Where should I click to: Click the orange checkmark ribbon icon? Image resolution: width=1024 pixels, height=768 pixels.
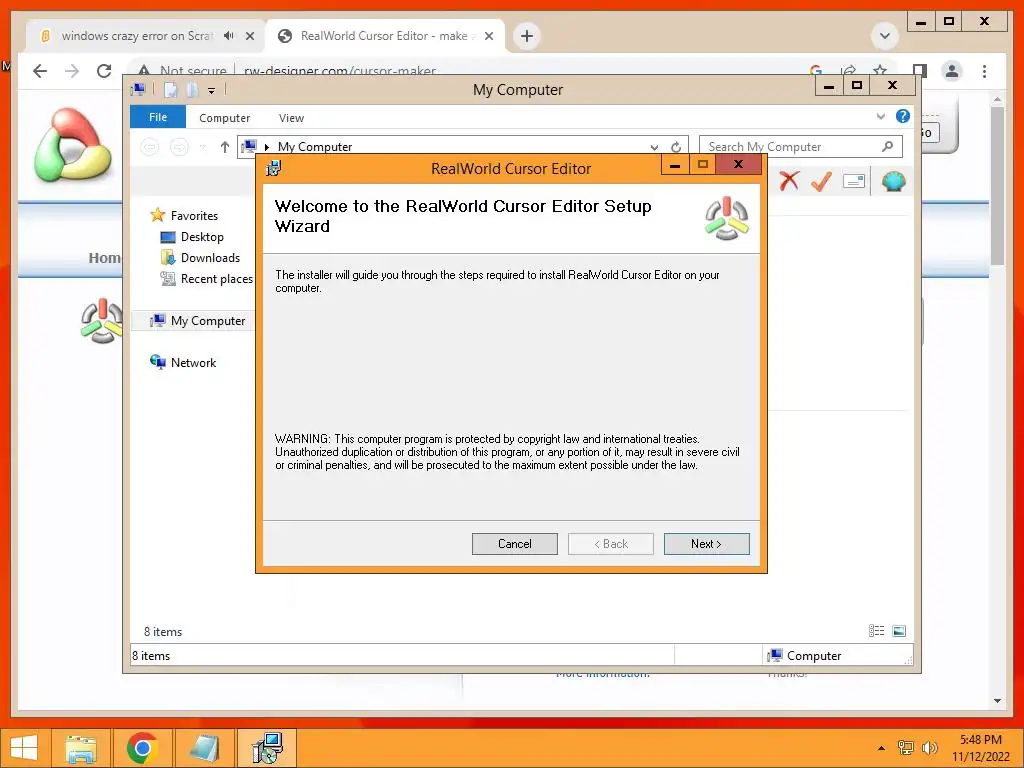[821, 181]
